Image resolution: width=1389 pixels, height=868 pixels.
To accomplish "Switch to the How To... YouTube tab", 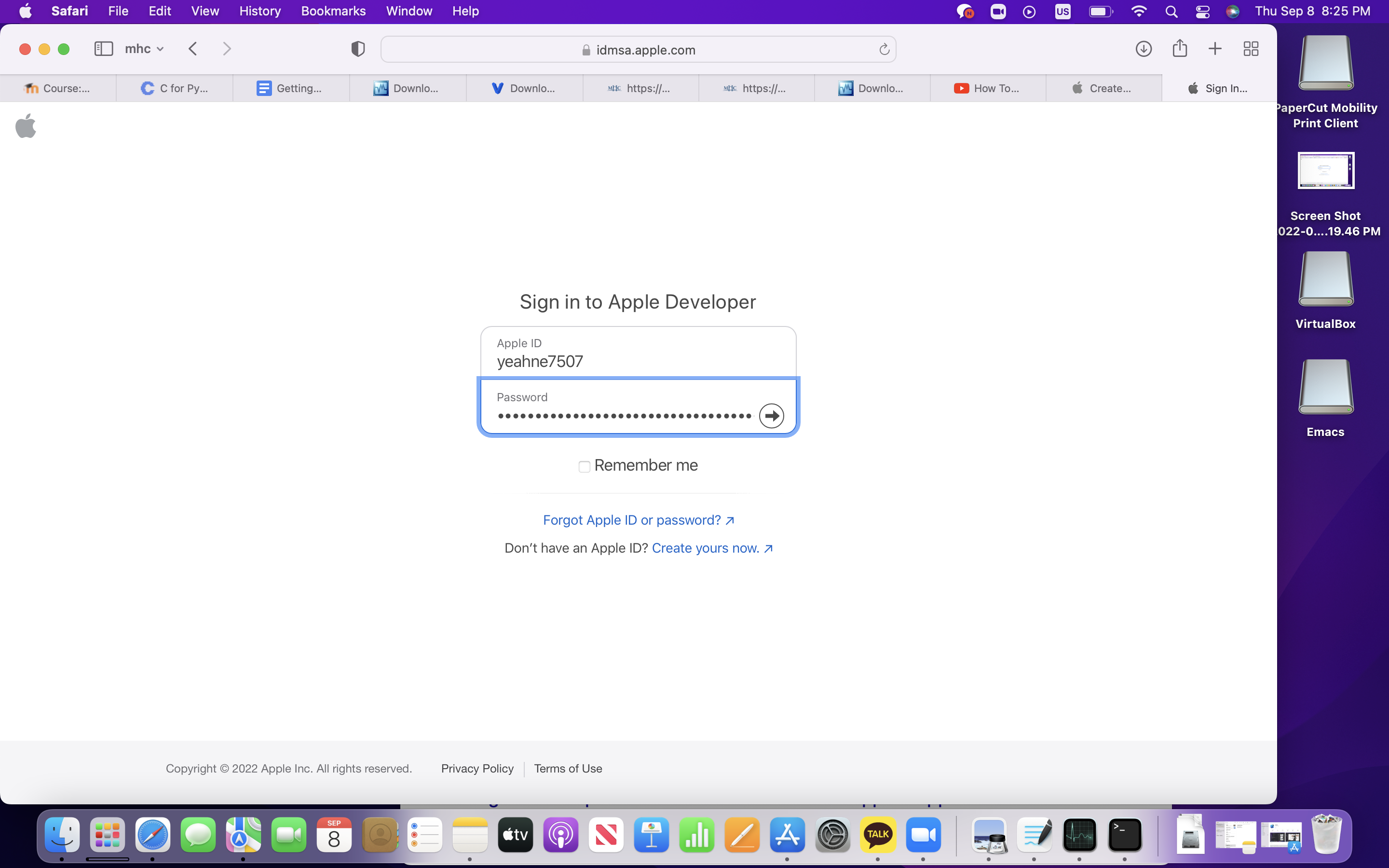I will 987,88.
